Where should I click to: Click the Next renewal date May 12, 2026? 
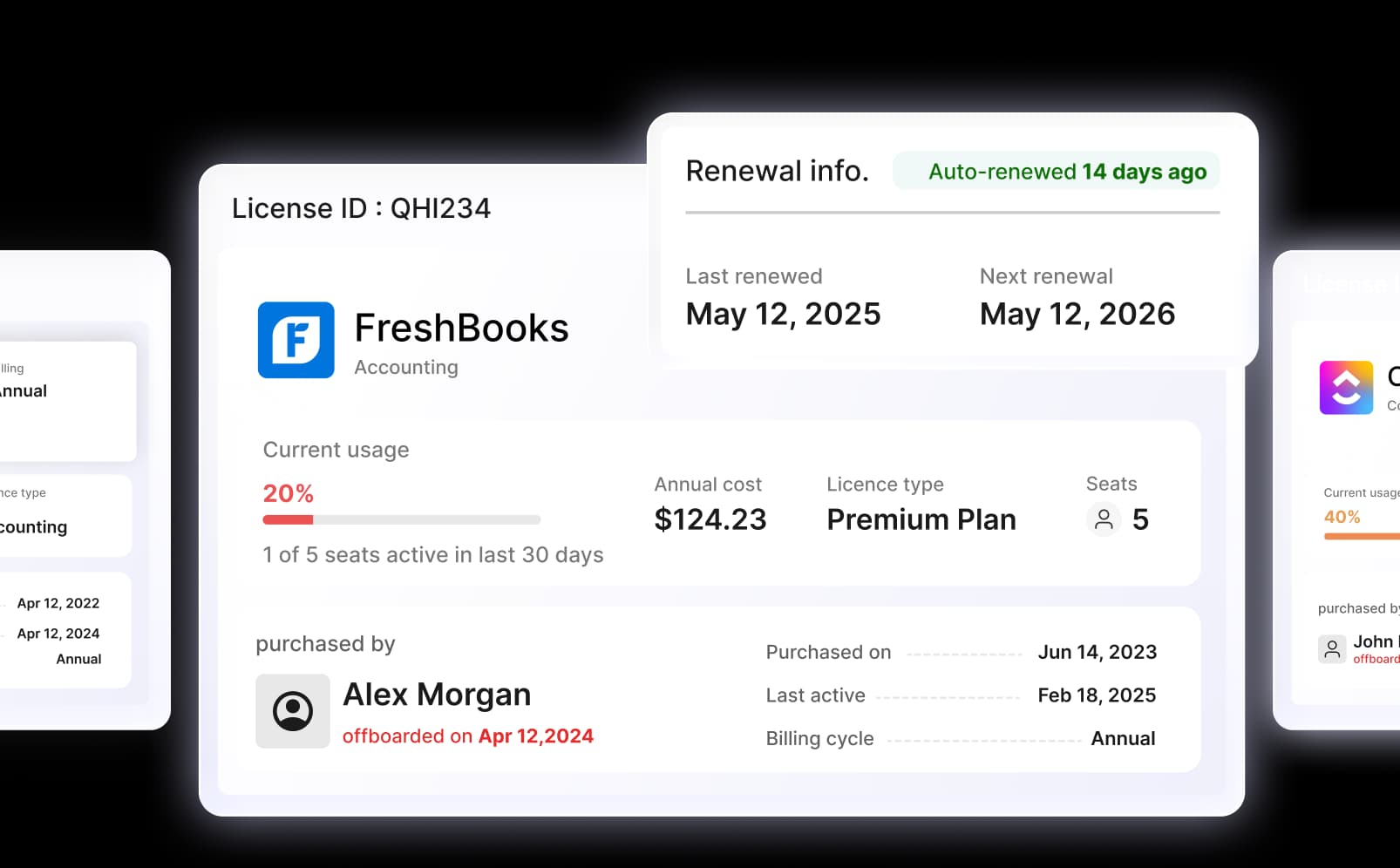[x=1077, y=314]
